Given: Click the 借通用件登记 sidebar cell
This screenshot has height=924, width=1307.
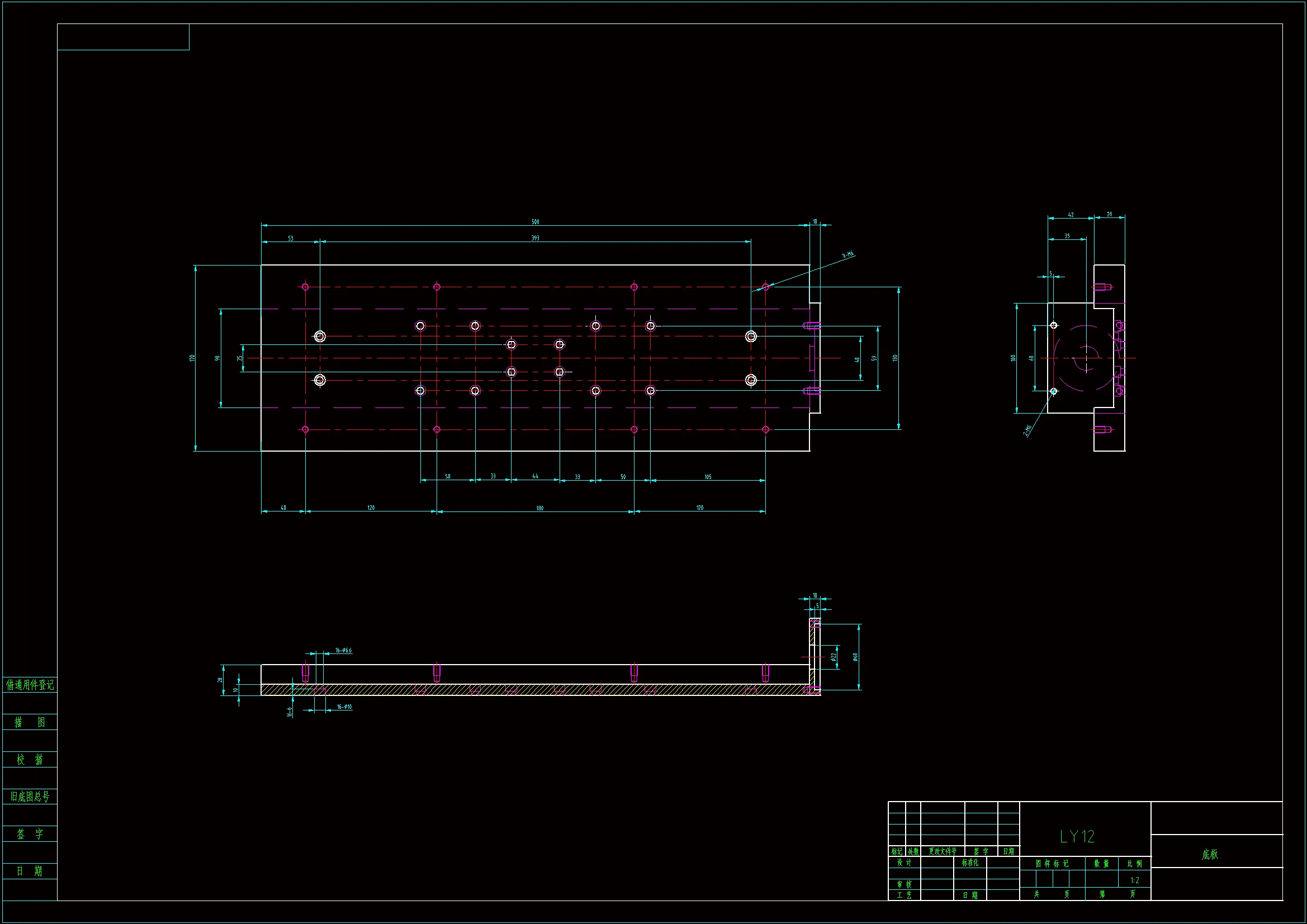Looking at the screenshot, I should 30,685.
